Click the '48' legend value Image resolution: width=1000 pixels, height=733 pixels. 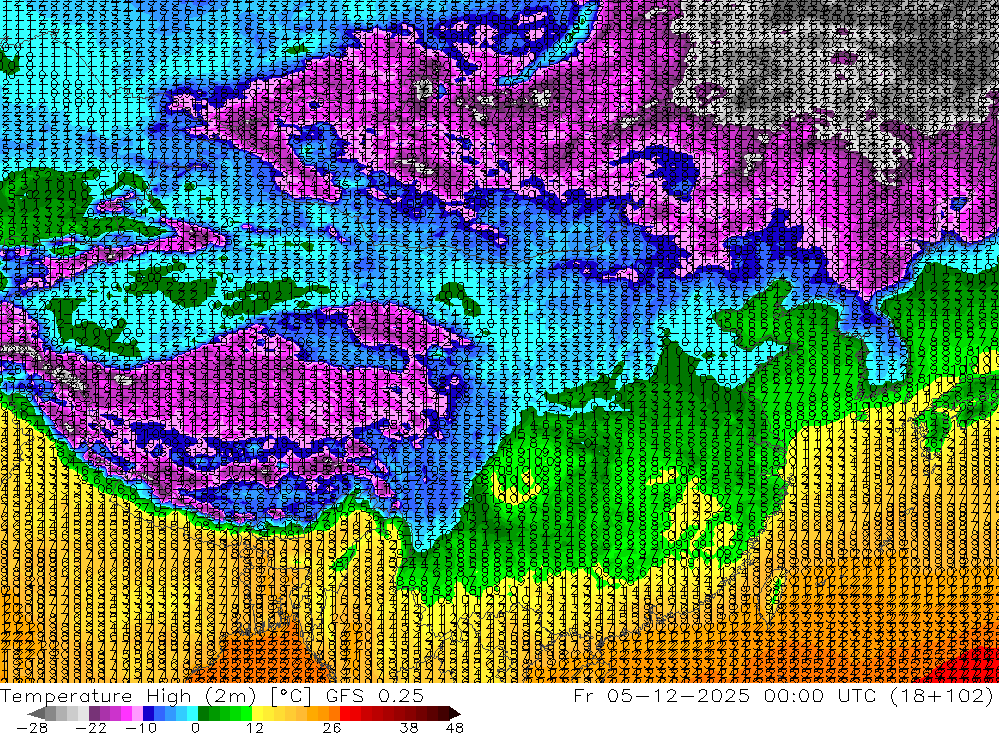coord(455,727)
